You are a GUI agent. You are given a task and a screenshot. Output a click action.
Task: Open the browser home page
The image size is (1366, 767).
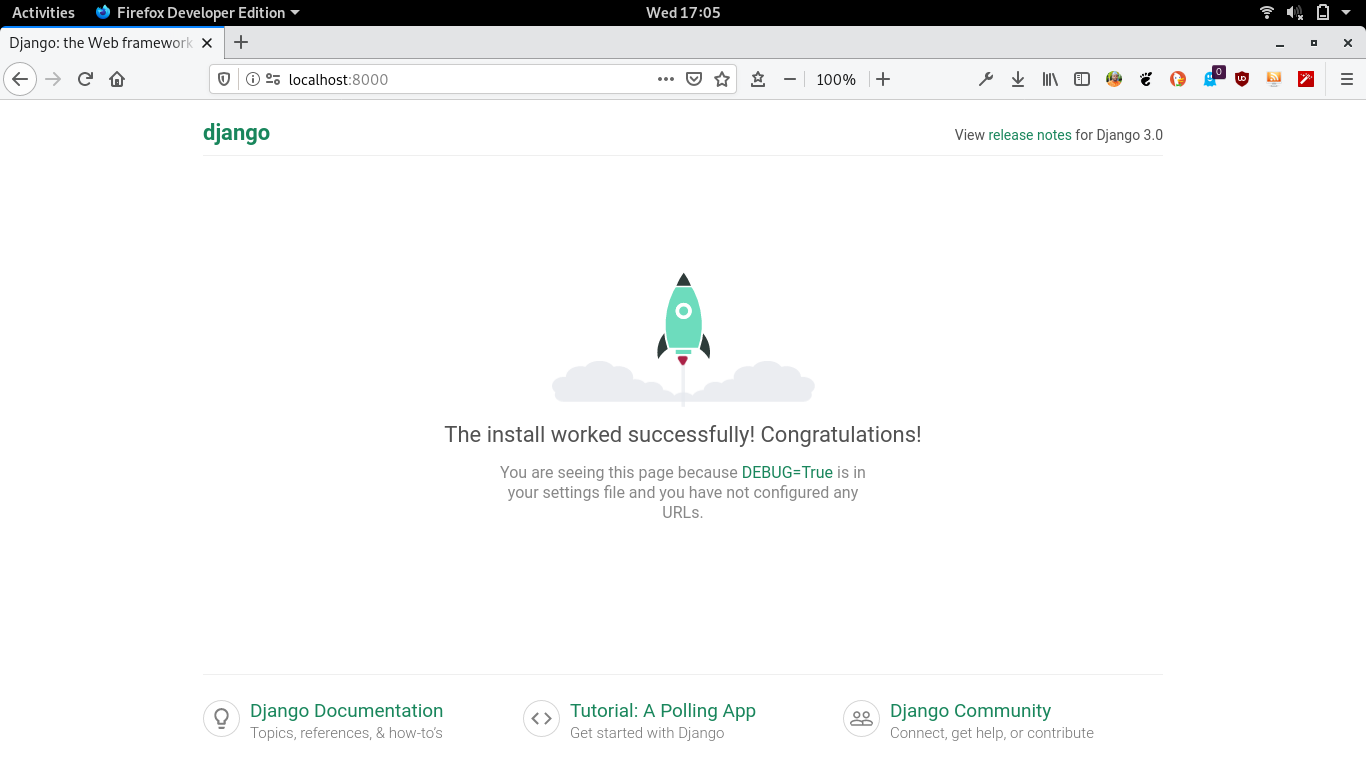pos(117,79)
